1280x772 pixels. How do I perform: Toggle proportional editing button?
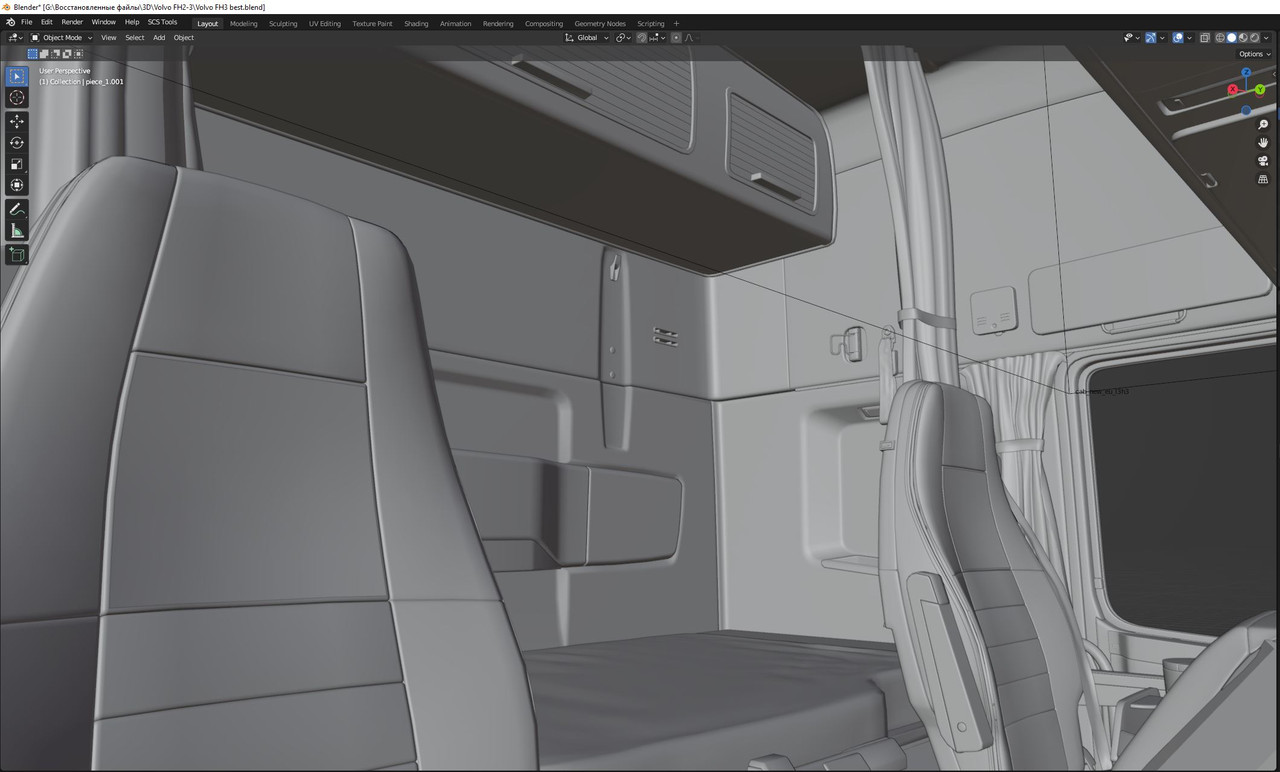click(x=676, y=38)
